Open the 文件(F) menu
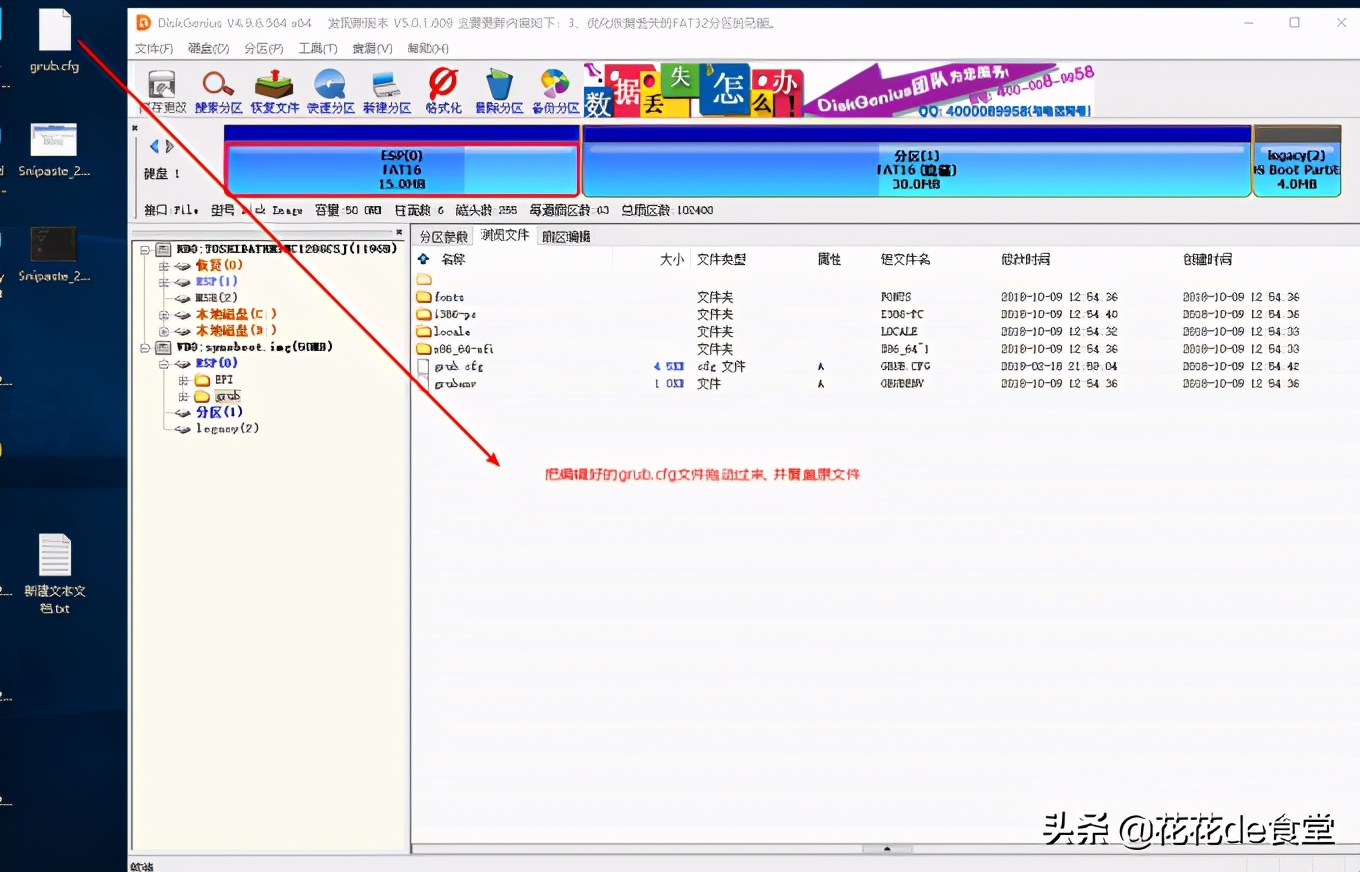Image resolution: width=1360 pixels, height=872 pixels. (x=154, y=48)
